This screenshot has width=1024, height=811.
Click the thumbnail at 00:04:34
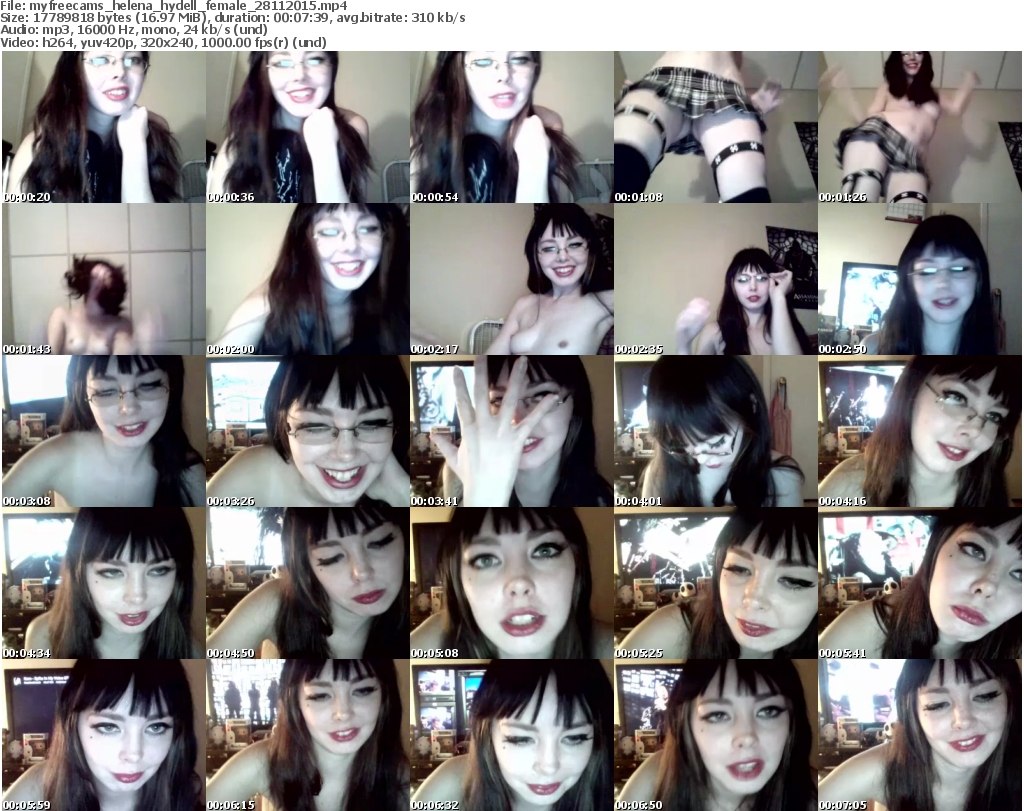point(104,584)
